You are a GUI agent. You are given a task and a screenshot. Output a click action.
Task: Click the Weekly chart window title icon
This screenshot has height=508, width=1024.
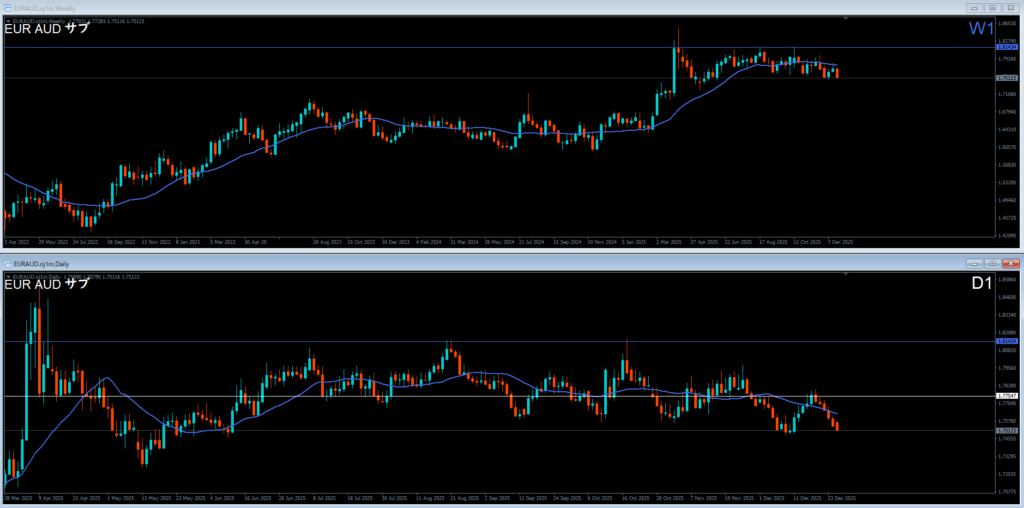point(7,7)
